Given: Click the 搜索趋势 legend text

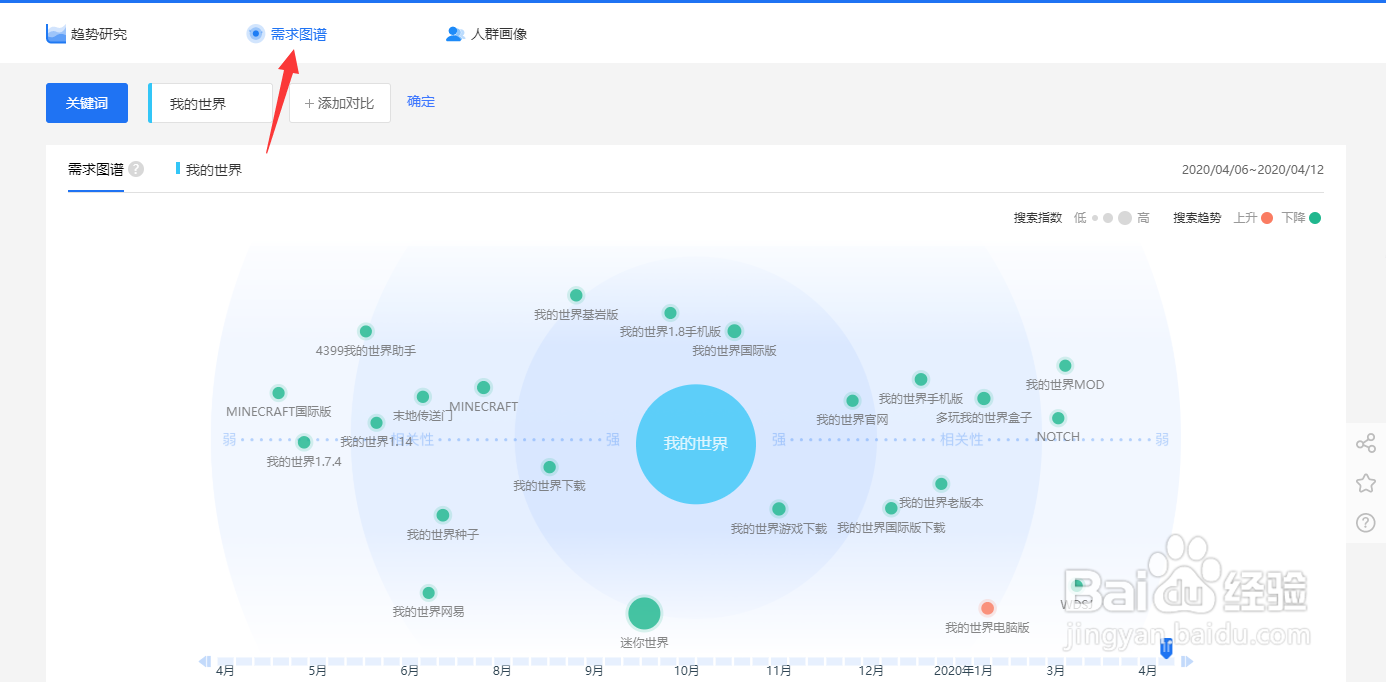Looking at the screenshot, I should 1197,218.
